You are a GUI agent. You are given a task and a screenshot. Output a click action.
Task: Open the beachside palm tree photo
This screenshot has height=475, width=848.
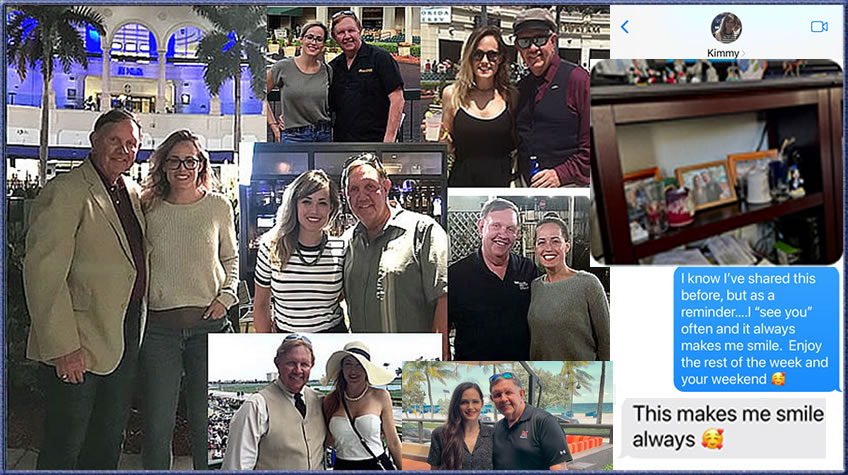click(x=507, y=415)
